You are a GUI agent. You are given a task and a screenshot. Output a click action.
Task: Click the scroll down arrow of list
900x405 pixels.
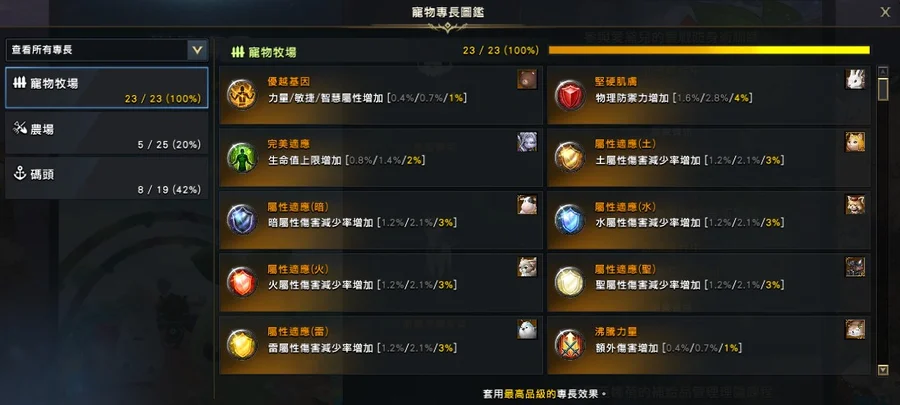click(883, 370)
